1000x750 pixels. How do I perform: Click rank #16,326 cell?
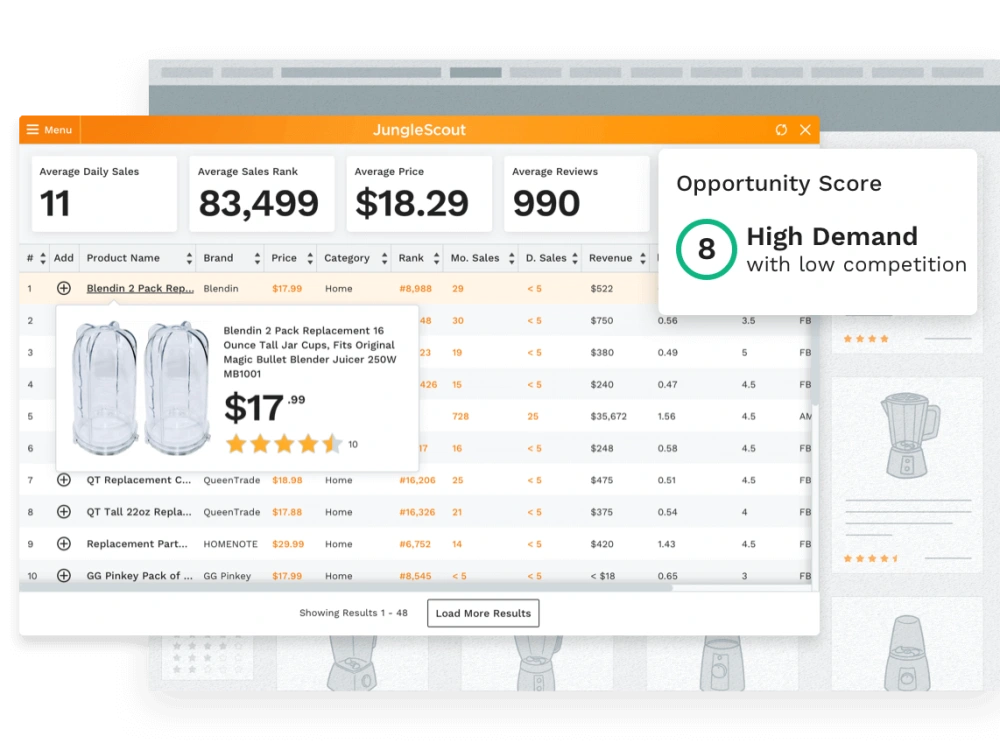point(417,511)
